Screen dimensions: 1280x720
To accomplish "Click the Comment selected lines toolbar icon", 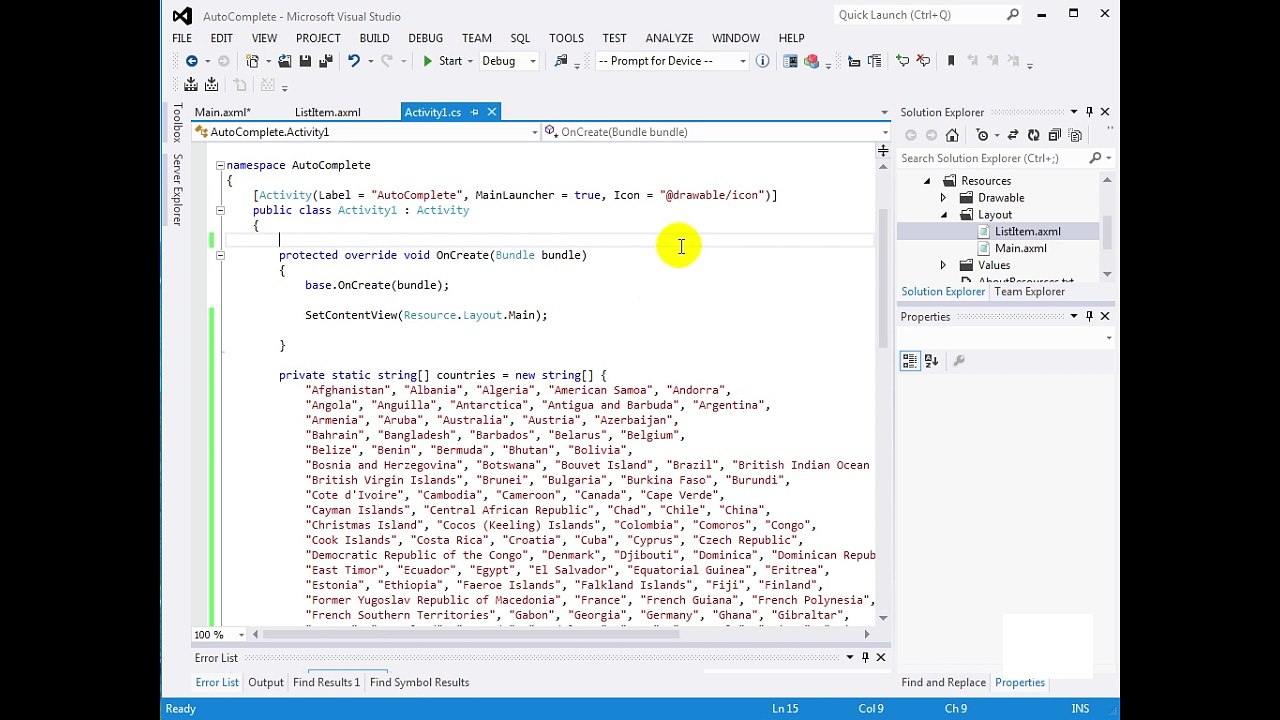I will coord(903,61).
